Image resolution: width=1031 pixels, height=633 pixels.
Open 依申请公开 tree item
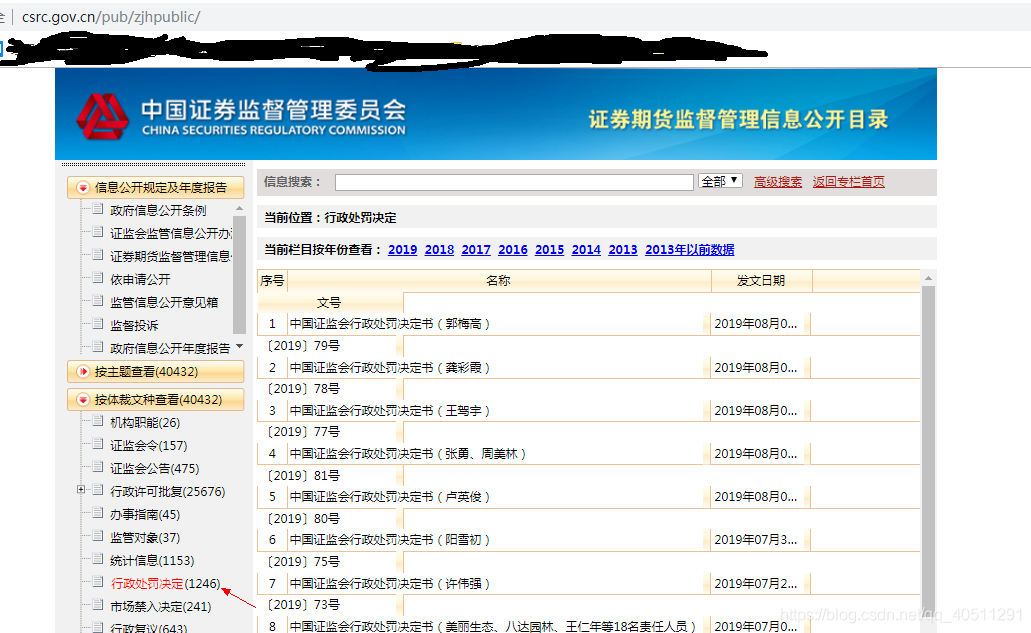(x=140, y=279)
